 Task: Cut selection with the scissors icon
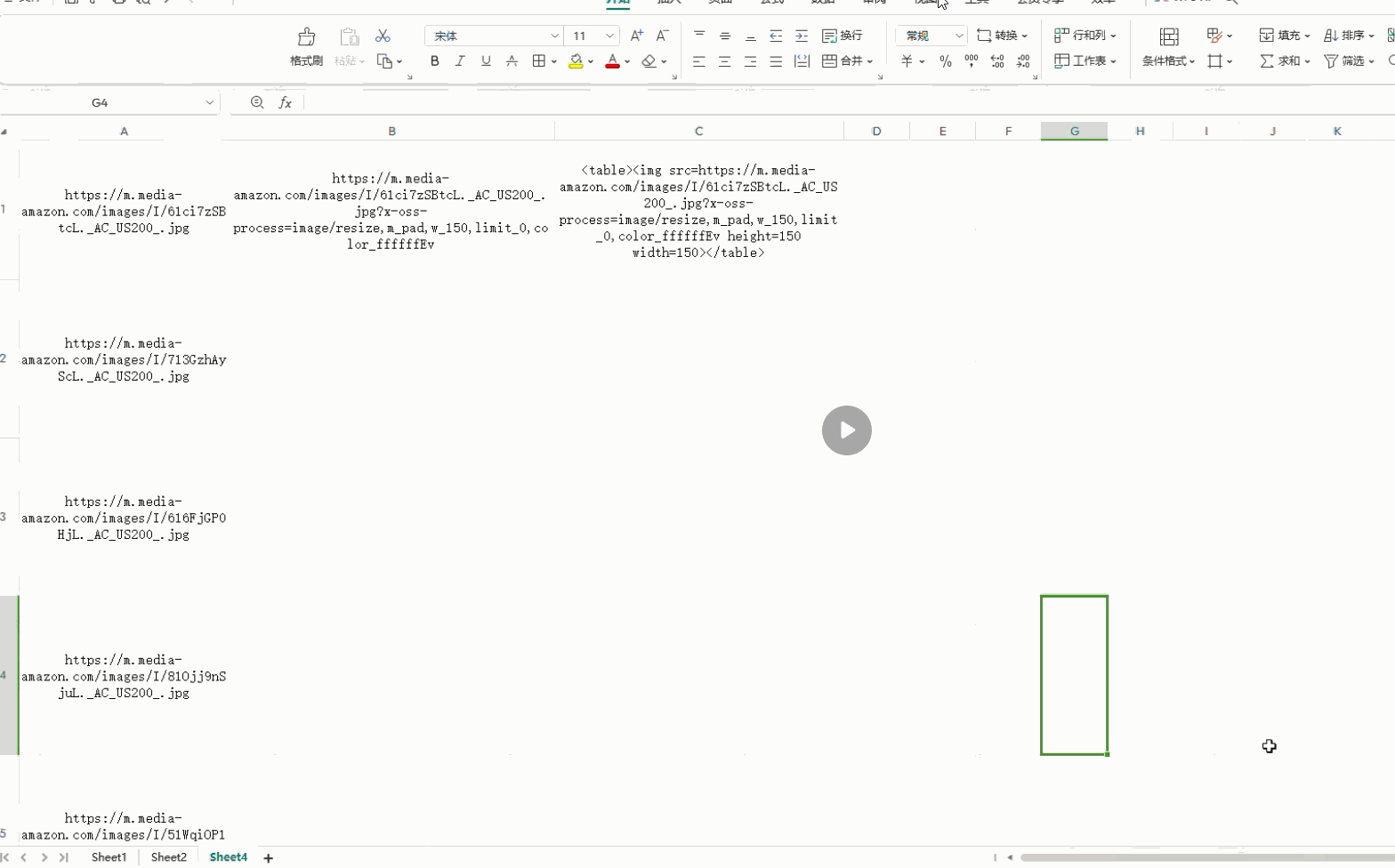click(x=383, y=36)
